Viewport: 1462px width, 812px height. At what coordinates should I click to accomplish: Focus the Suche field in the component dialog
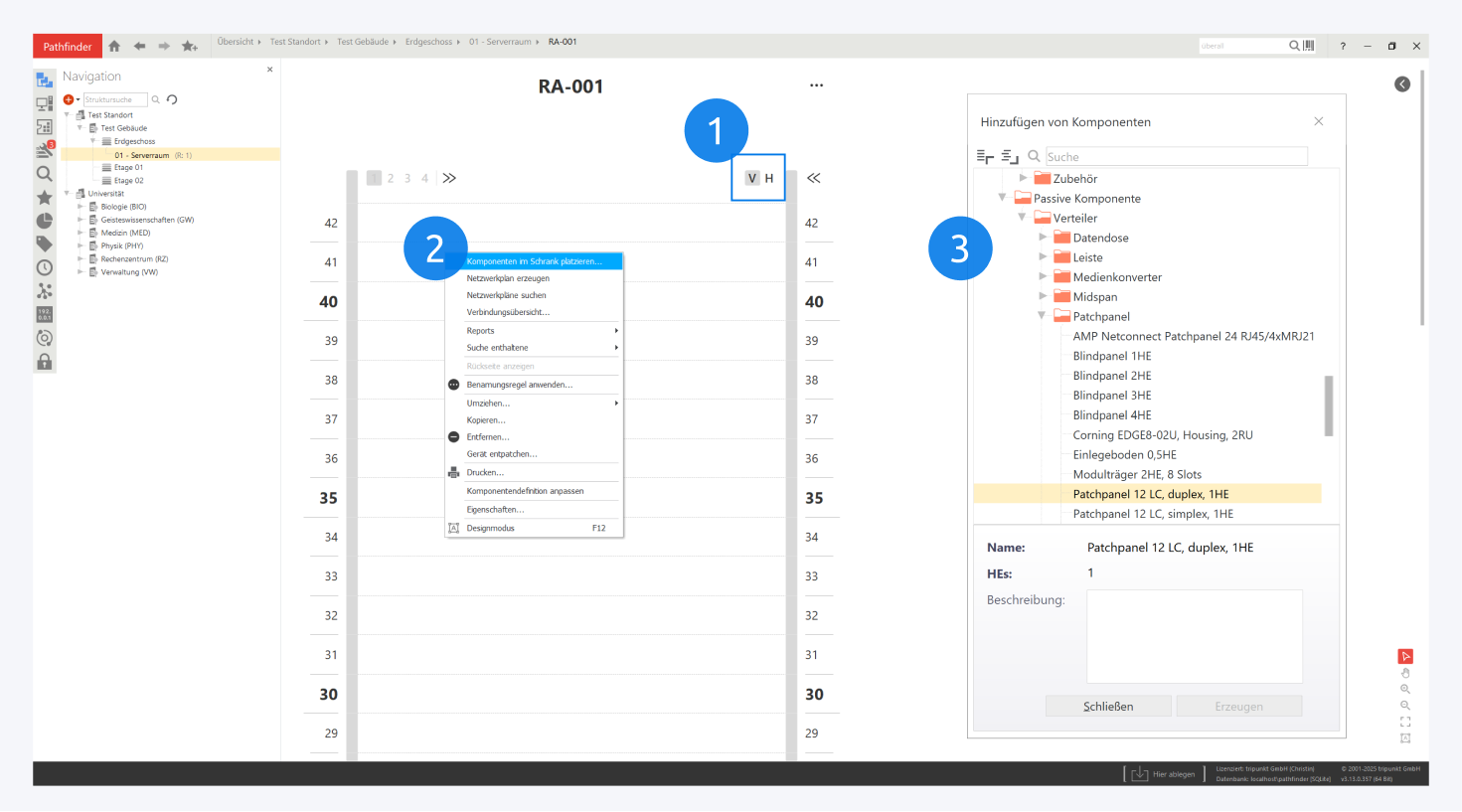point(1176,157)
